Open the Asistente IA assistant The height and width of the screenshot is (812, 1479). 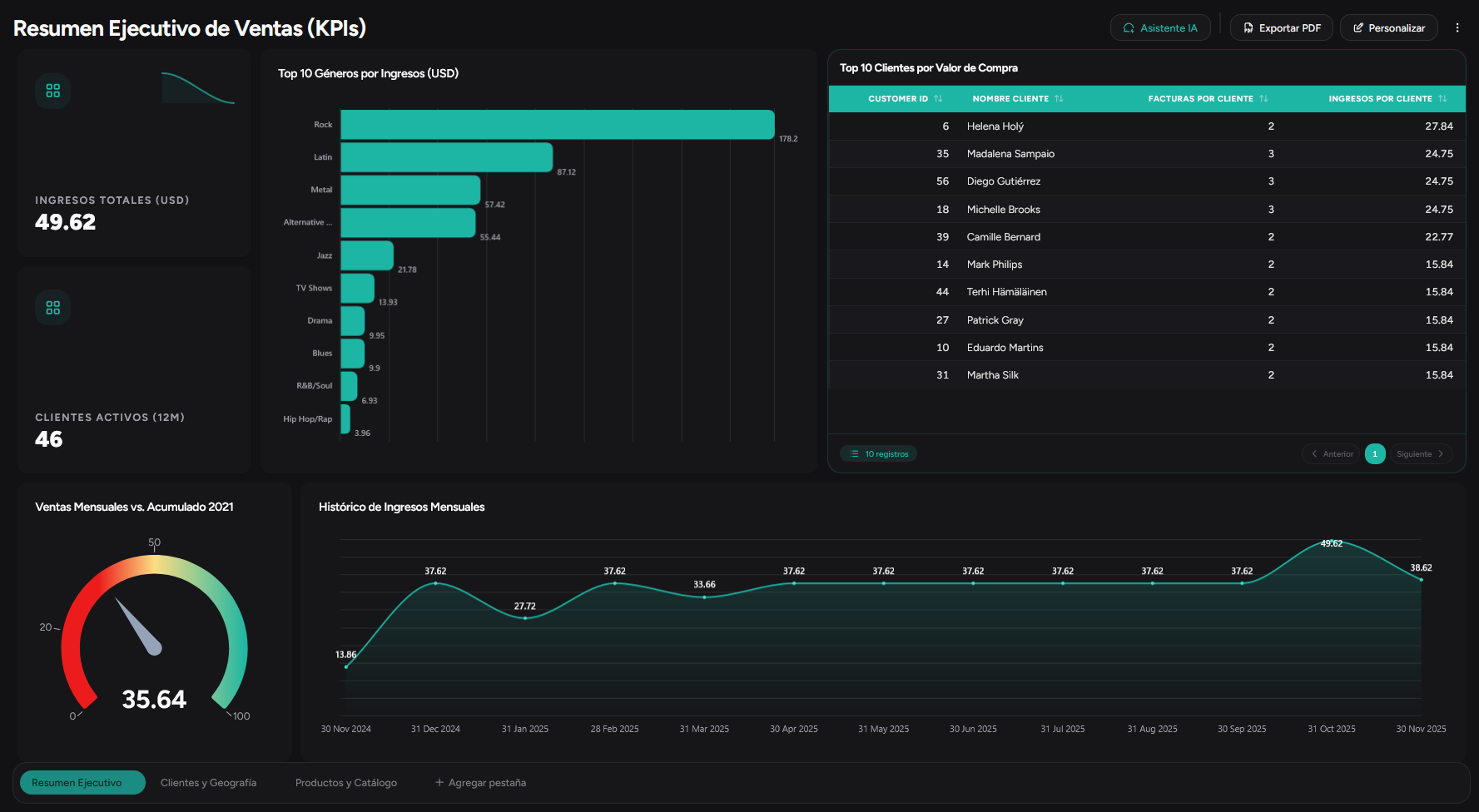tap(1160, 27)
